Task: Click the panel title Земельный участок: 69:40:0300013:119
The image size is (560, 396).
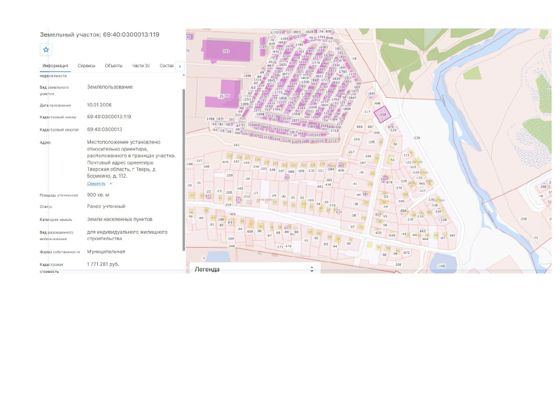Action: click(100, 35)
